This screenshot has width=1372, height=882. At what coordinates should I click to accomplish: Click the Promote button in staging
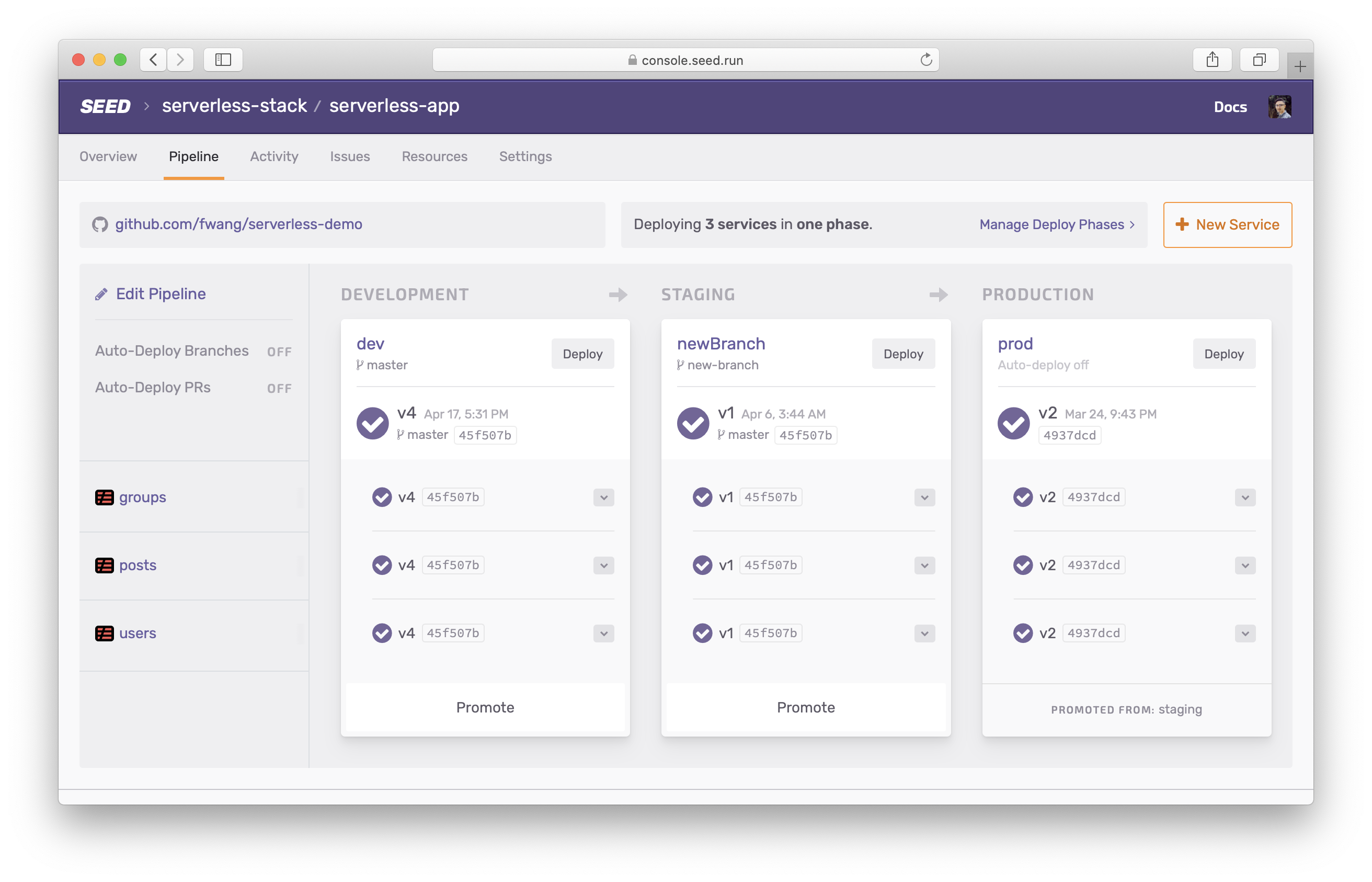(x=806, y=708)
